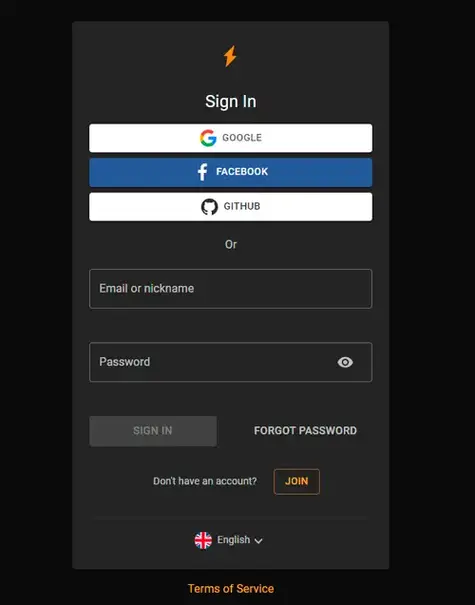
Task: Sign in with the Facebook button
Action: (x=231, y=172)
